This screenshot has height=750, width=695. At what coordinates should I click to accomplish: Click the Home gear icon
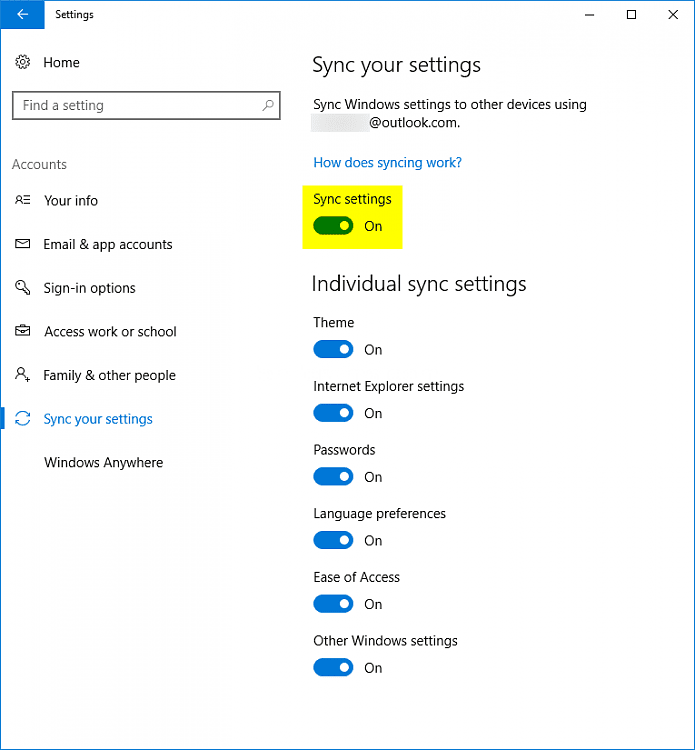click(x=22, y=62)
